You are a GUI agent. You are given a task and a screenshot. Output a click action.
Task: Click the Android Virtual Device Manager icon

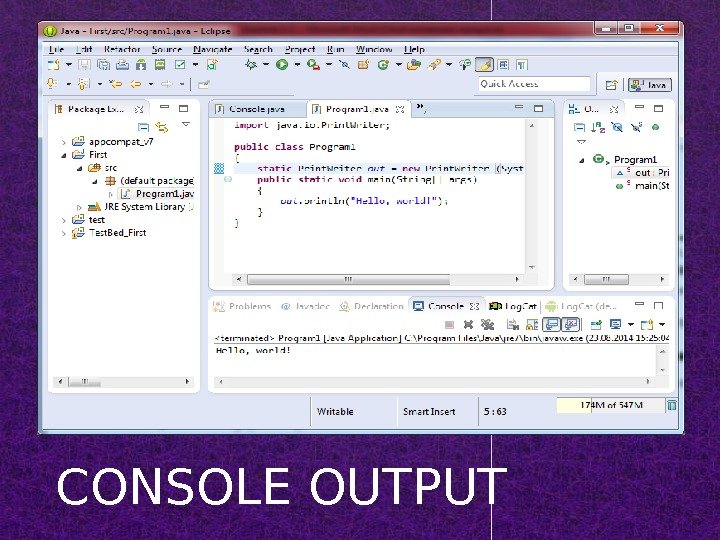pyautogui.click(x=160, y=65)
